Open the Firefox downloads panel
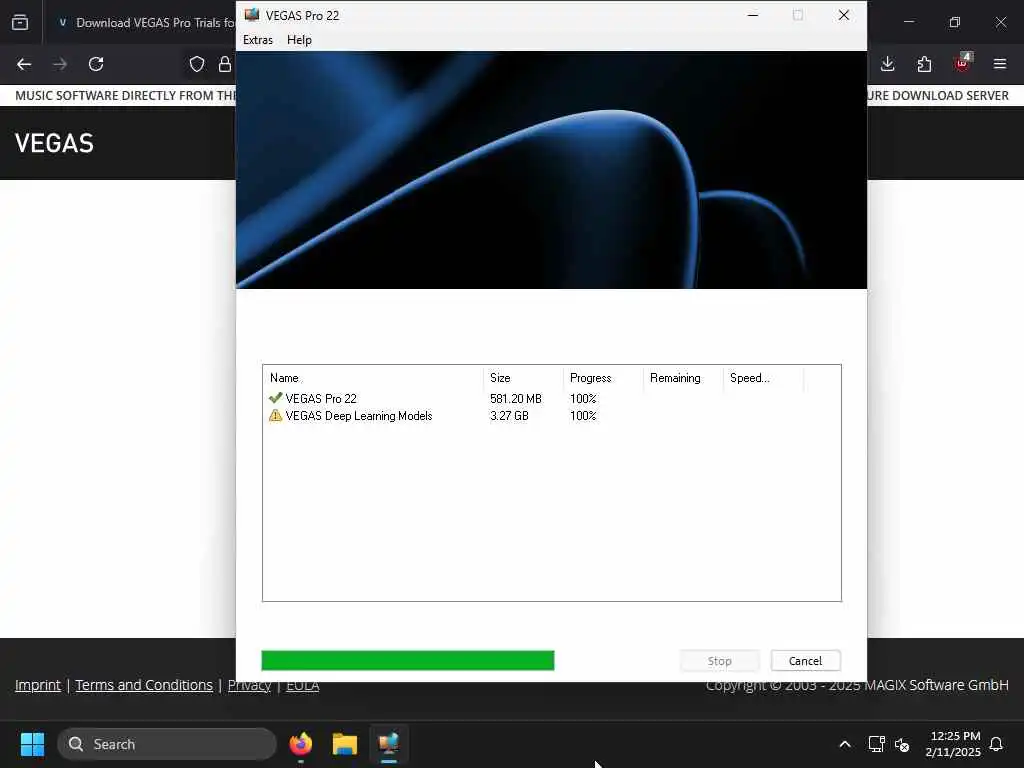Image resolution: width=1024 pixels, height=768 pixels. click(888, 64)
